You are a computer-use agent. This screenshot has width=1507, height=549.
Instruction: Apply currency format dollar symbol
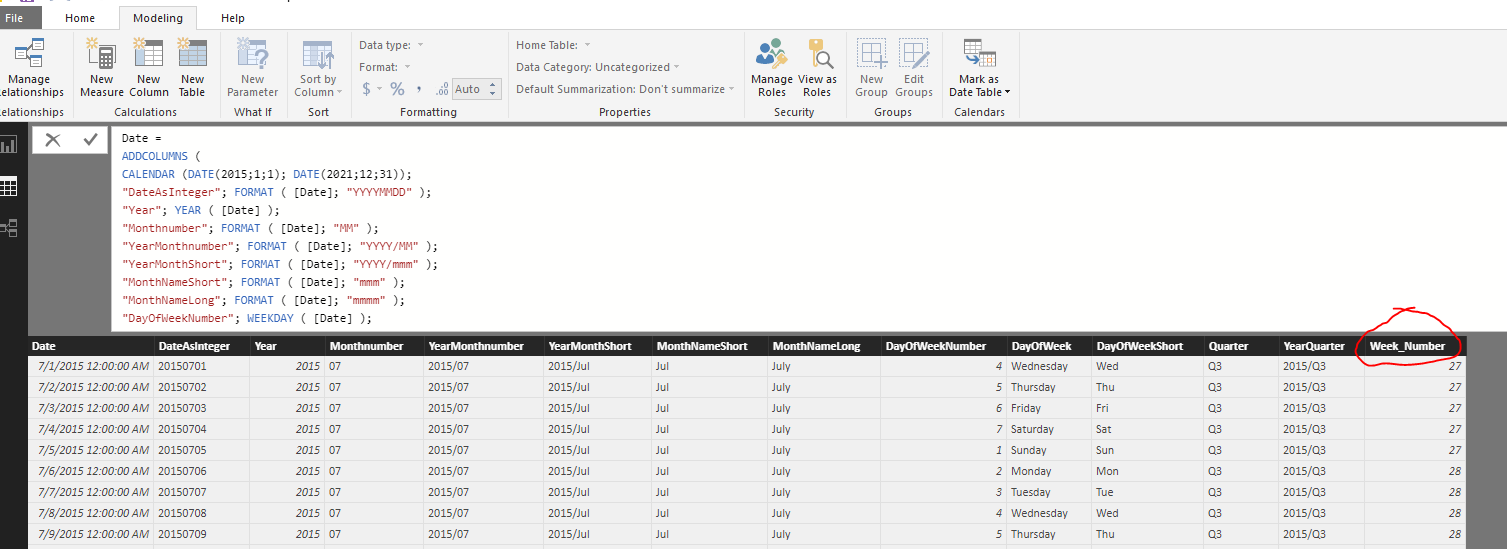pos(366,89)
